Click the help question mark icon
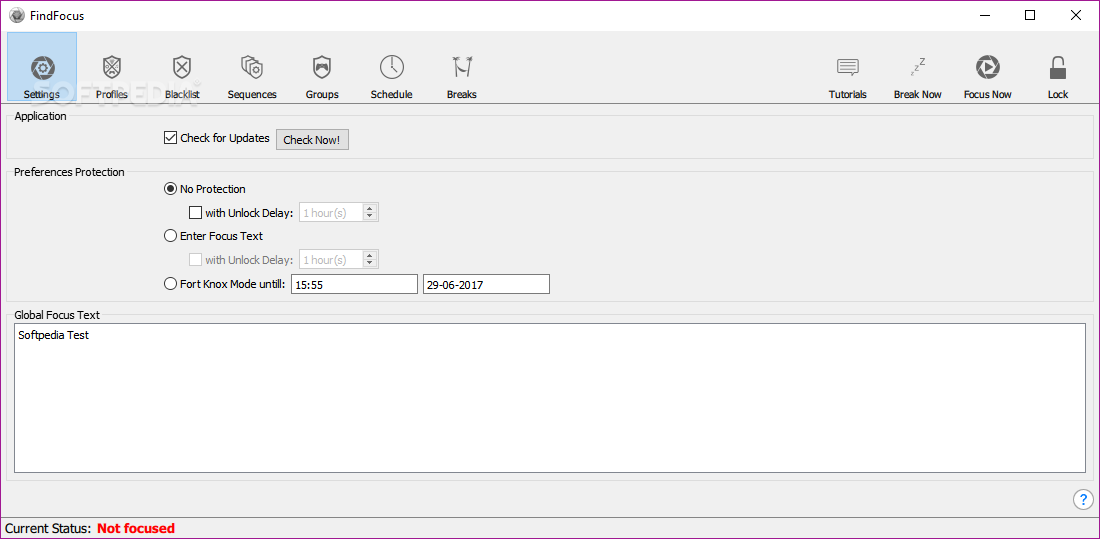 1083,500
